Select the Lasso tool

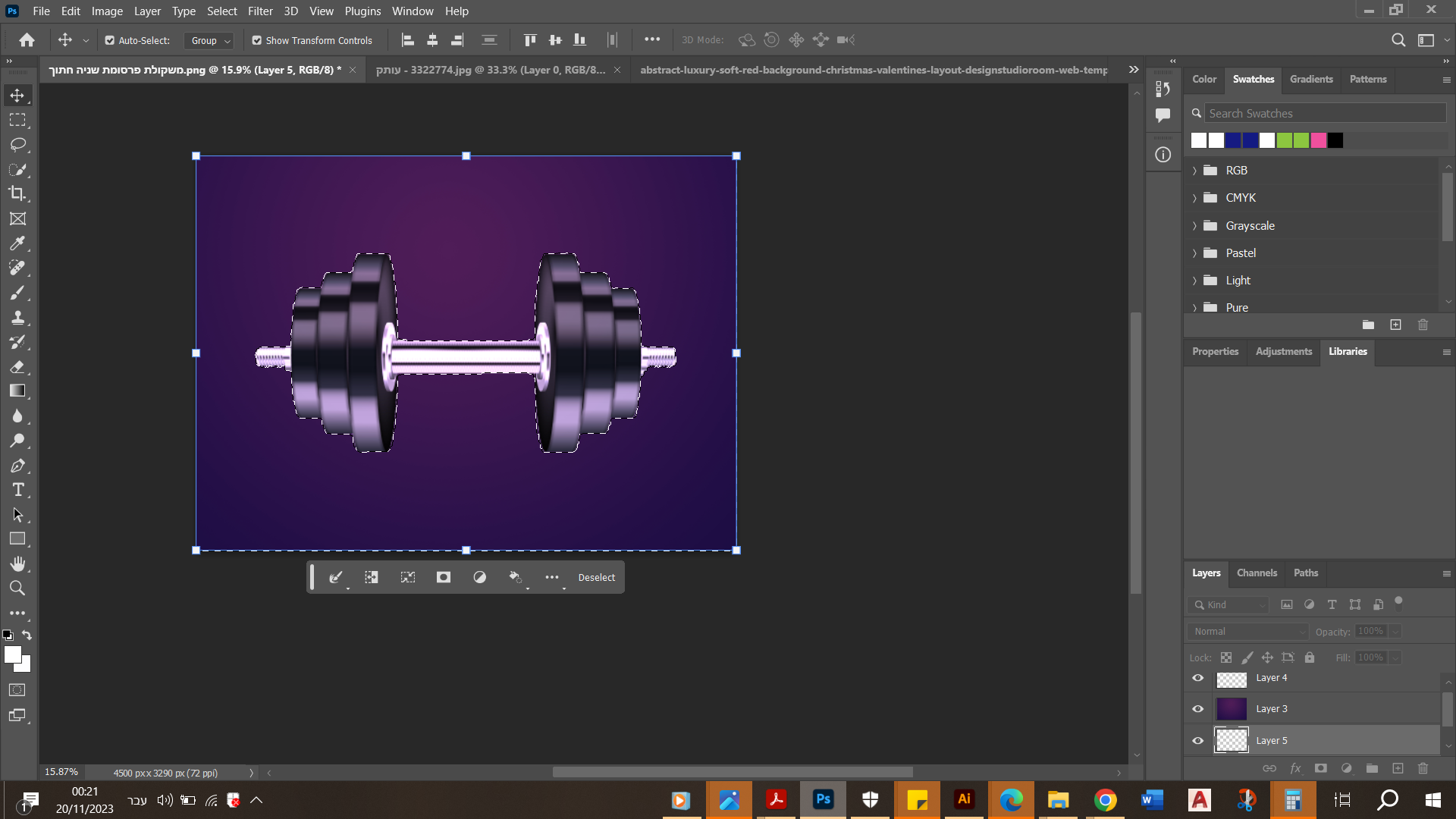pos(17,145)
